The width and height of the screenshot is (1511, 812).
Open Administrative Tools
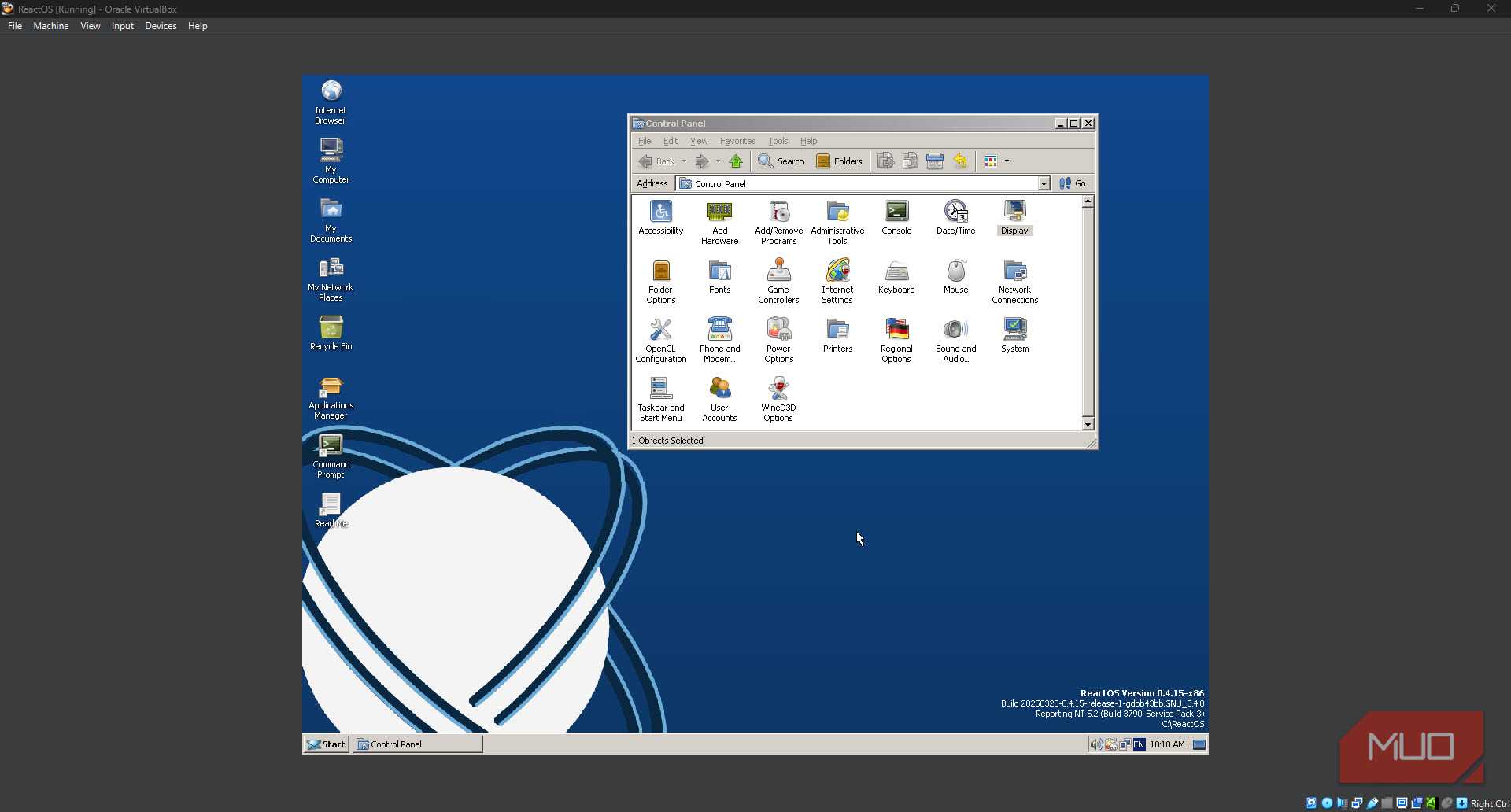pos(837,223)
